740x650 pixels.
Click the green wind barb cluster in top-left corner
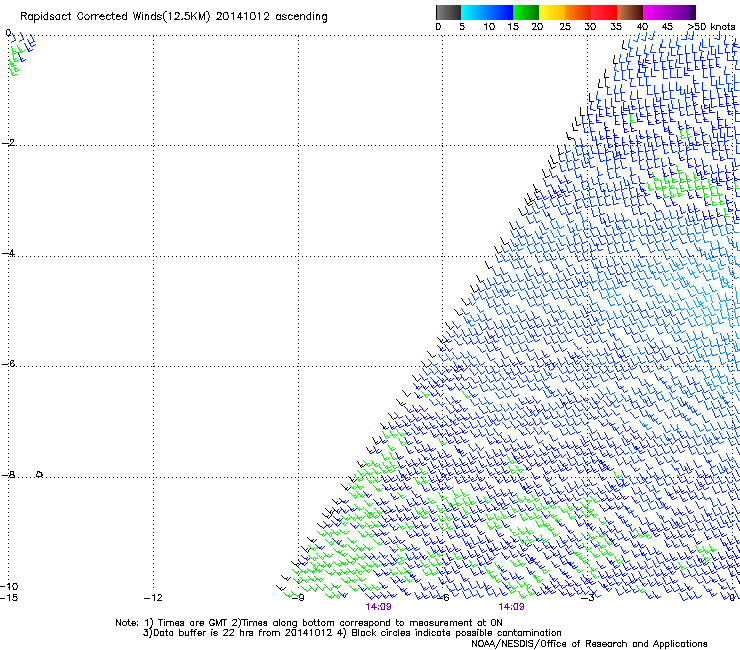15,61
